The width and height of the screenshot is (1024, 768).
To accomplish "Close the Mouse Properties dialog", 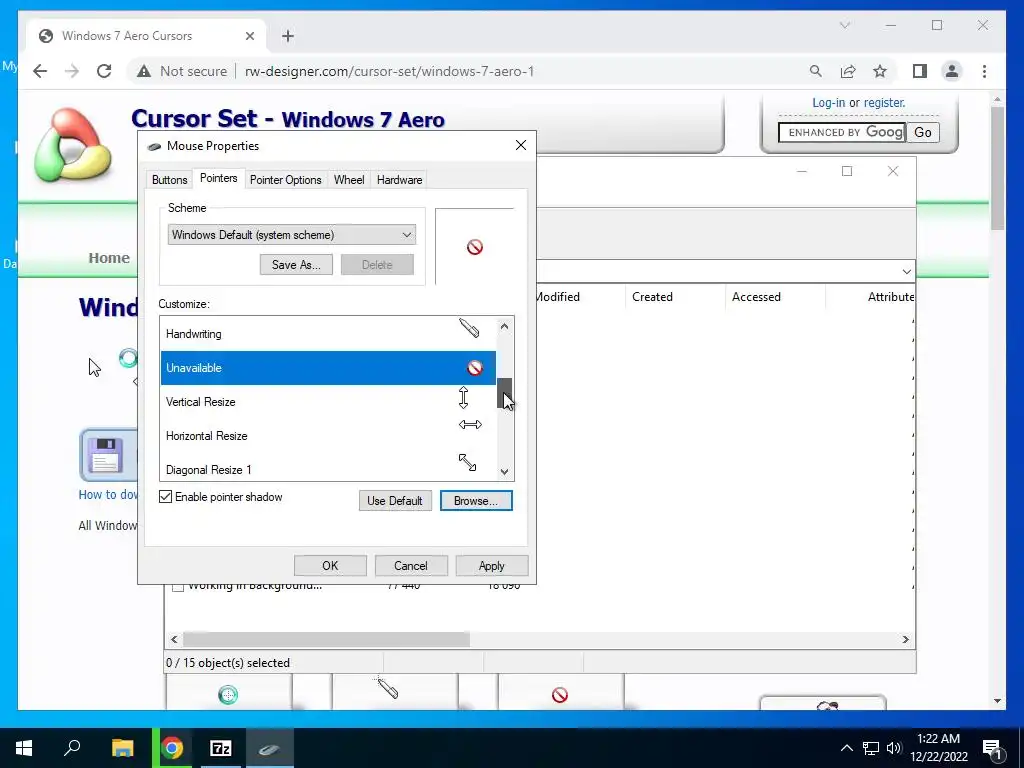I will 520,145.
